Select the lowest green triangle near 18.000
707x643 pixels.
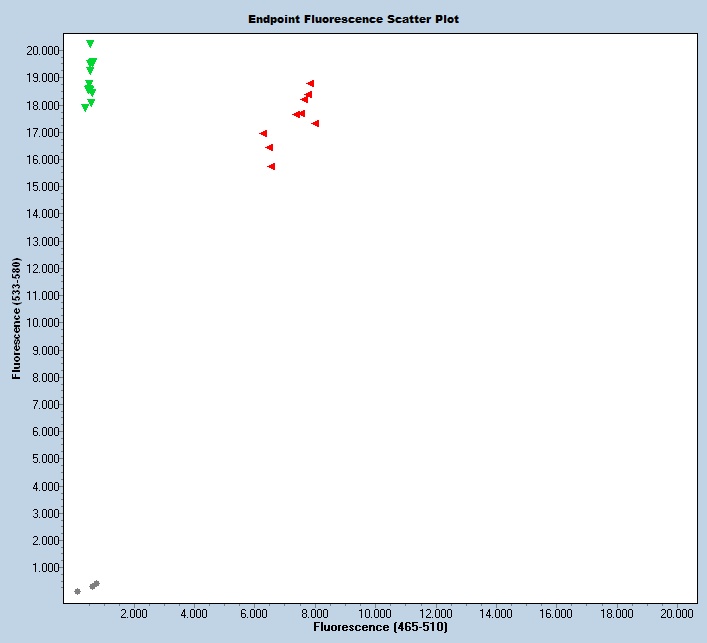pos(85,108)
